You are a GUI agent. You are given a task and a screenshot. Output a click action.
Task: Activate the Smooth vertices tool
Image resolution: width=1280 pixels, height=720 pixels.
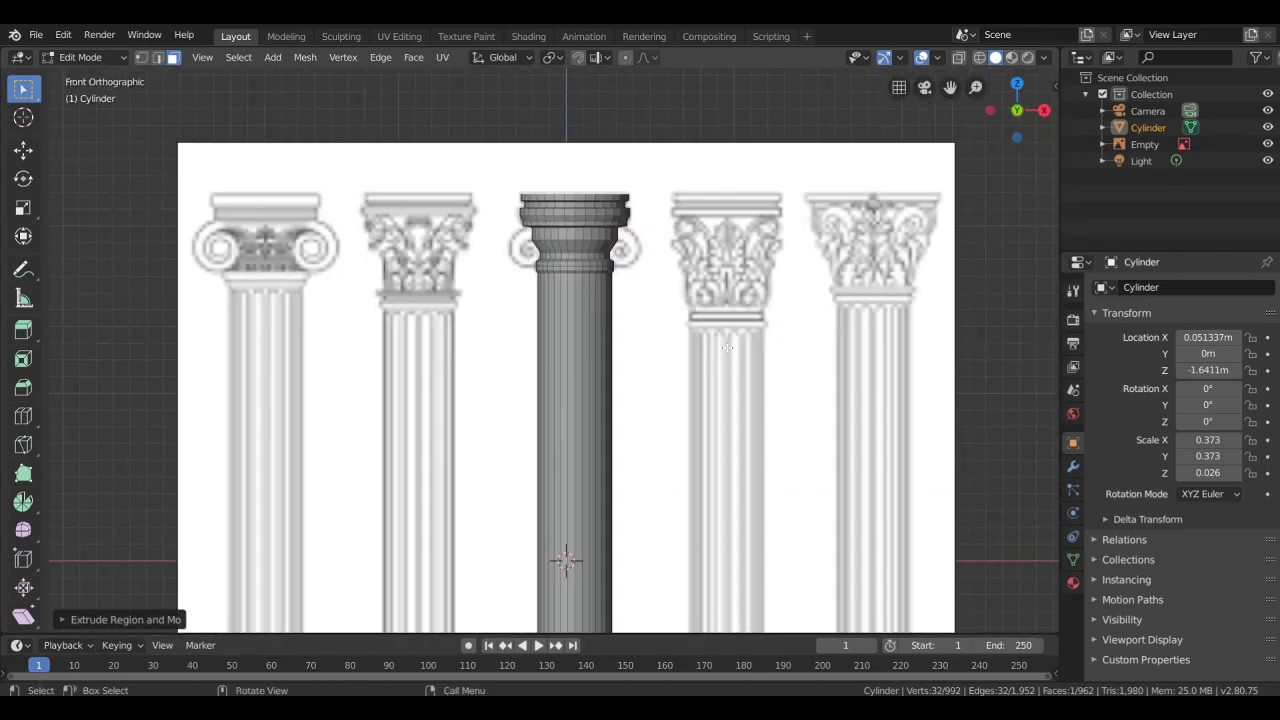tap(23, 531)
